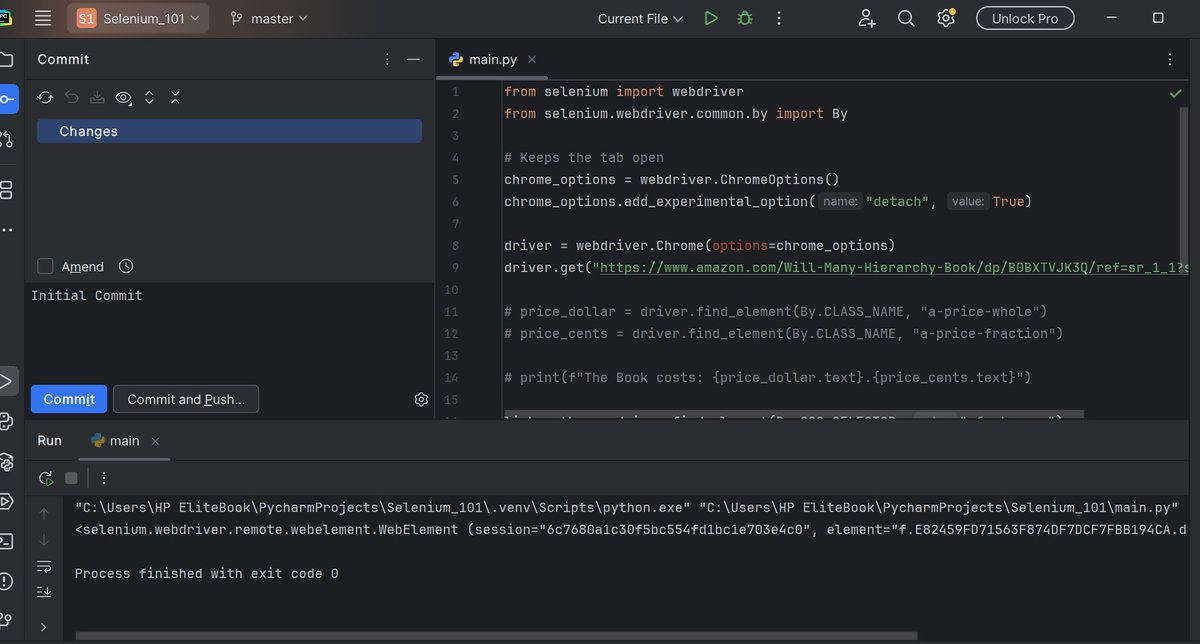Expand the hidden Run console toolbar chevron
This screenshot has height=644, width=1200.
click(43, 627)
